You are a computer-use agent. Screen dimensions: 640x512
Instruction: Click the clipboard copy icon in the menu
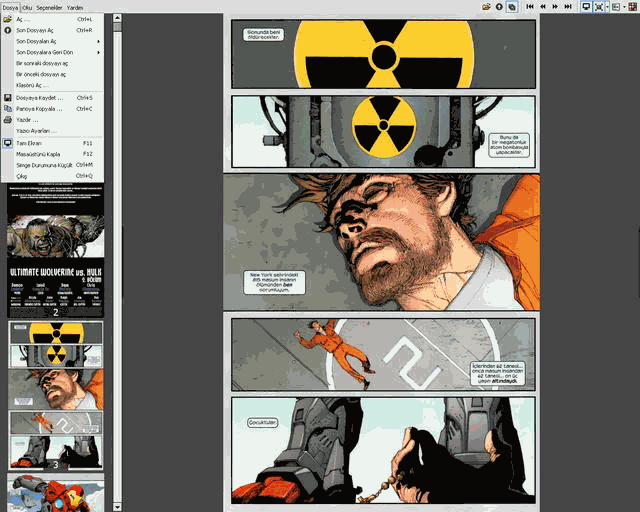[7, 109]
